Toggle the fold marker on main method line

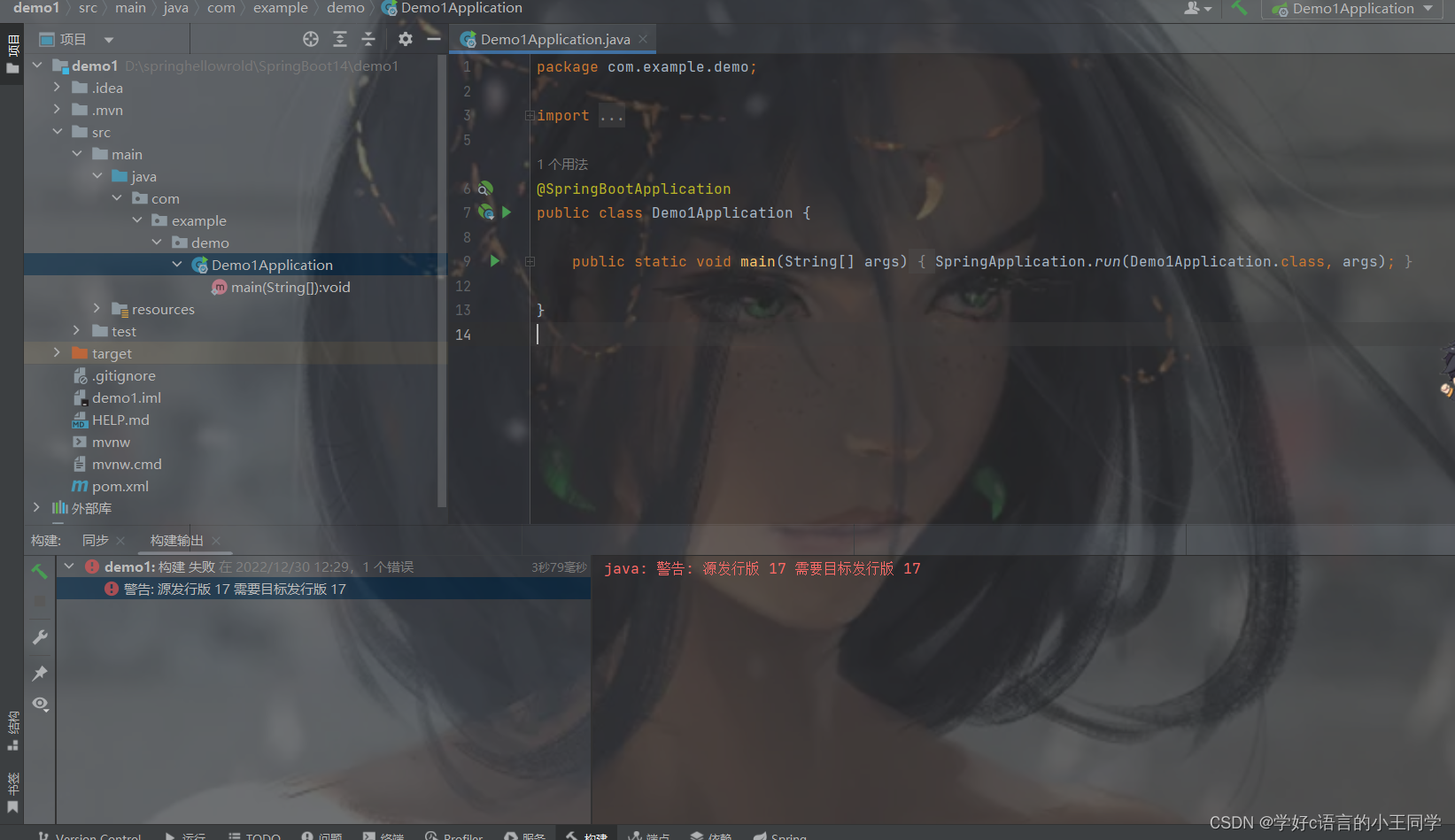point(530,262)
